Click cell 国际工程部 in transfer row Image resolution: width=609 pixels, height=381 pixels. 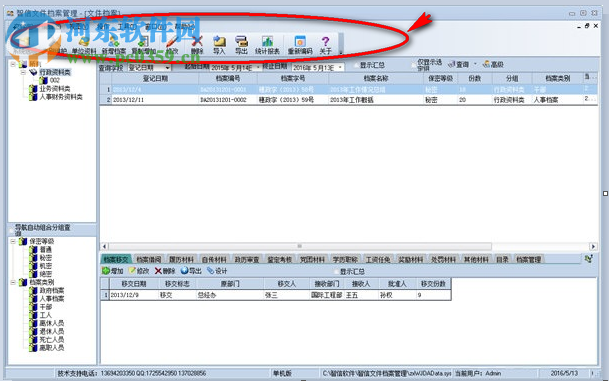tap(327, 295)
